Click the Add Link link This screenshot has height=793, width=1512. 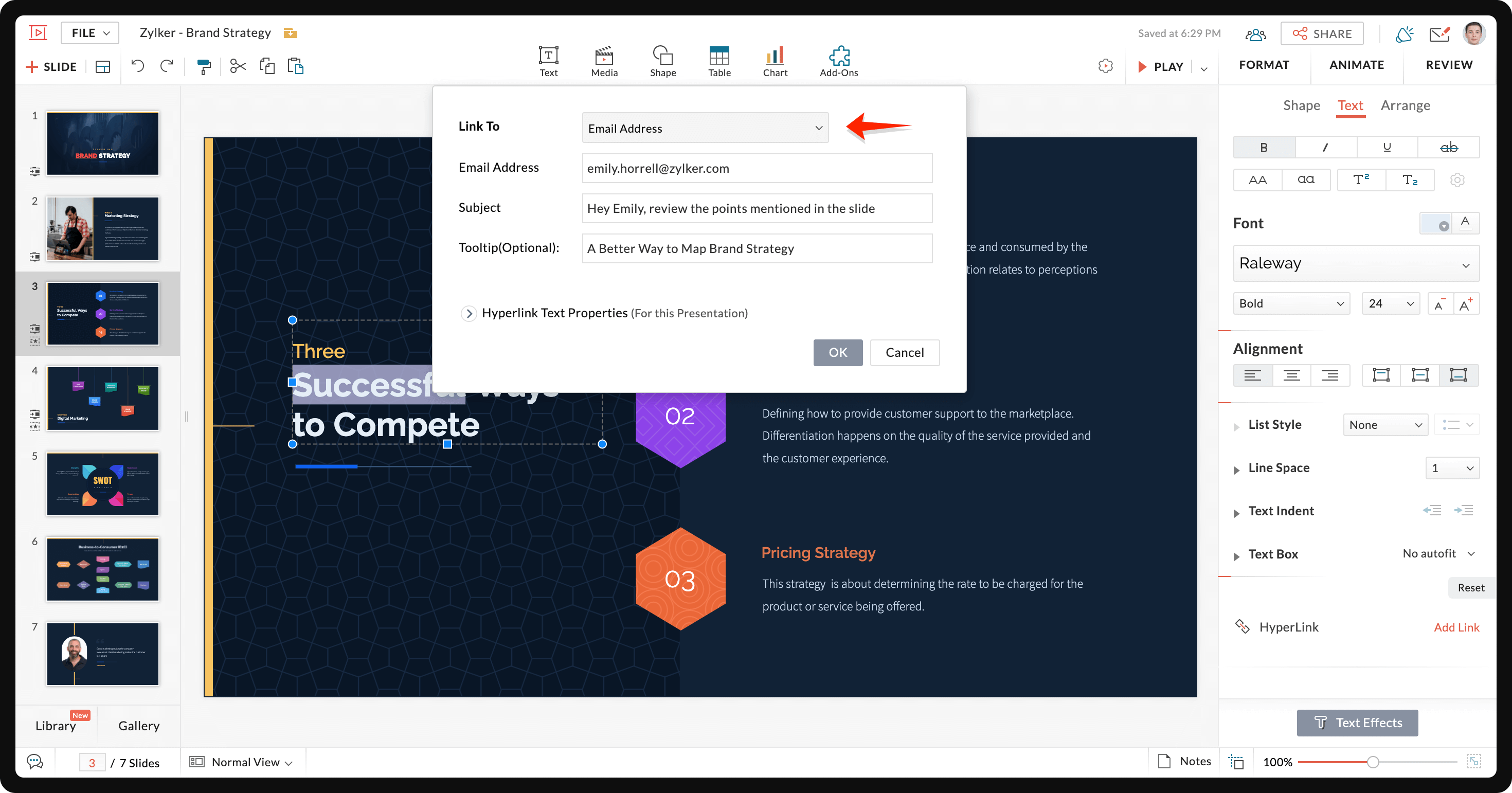pyautogui.click(x=1455, y=627)
